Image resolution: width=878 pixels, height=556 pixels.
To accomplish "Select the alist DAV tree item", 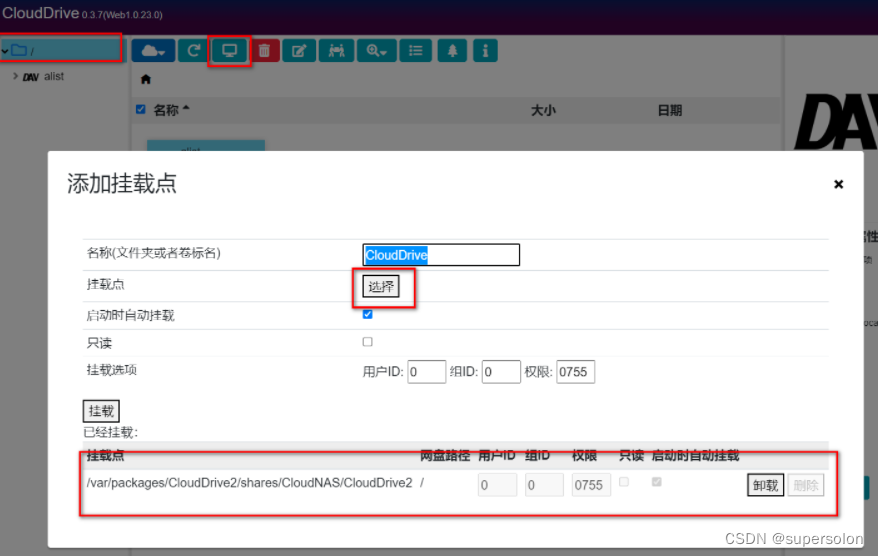I will point(44,77).
